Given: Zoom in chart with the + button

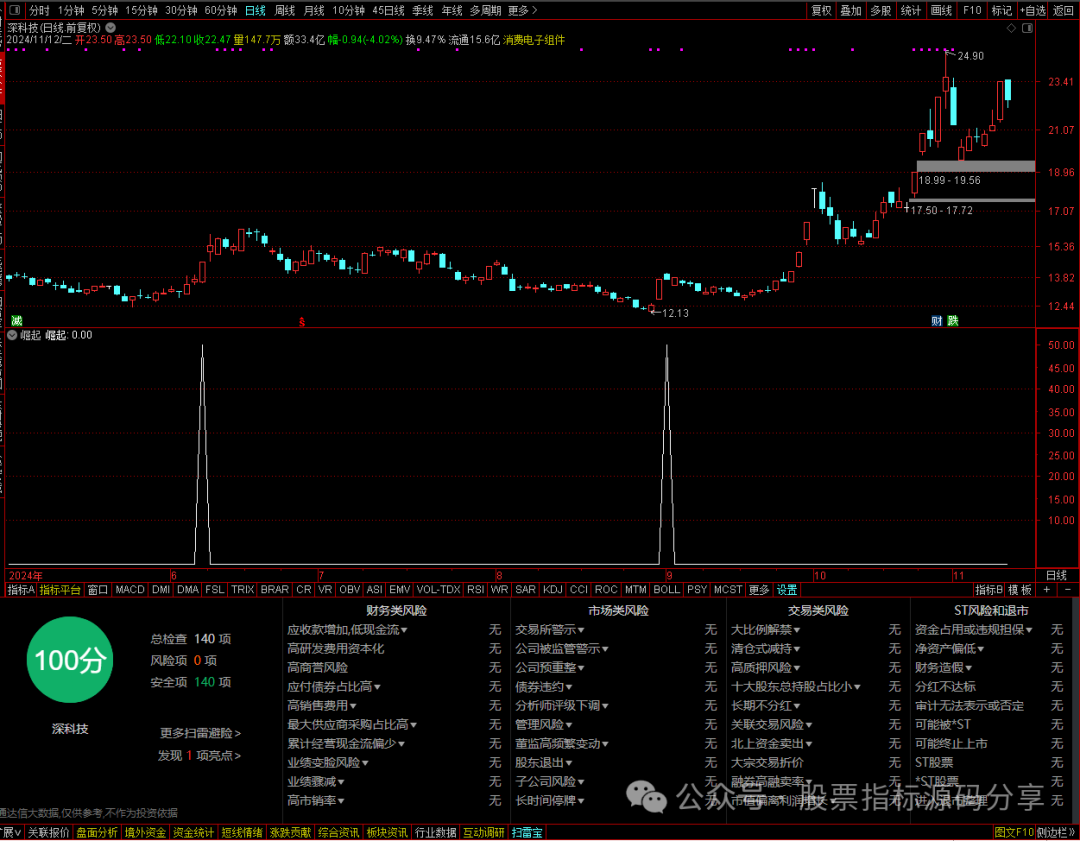Looking at the screenshot, I should coord(1047,590).
